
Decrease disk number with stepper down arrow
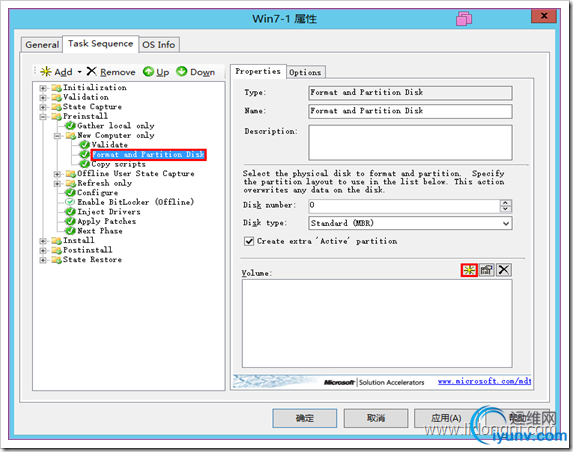(x=505, y=209)
